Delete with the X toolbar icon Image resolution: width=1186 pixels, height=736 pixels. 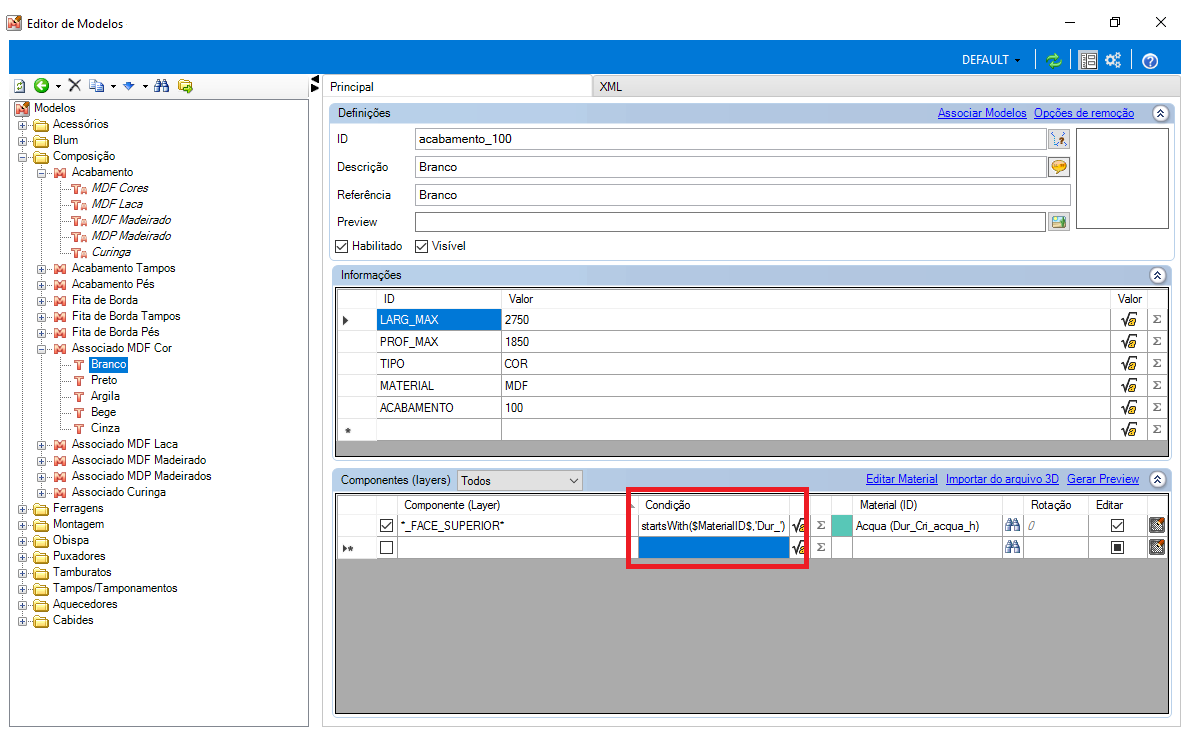74,86
